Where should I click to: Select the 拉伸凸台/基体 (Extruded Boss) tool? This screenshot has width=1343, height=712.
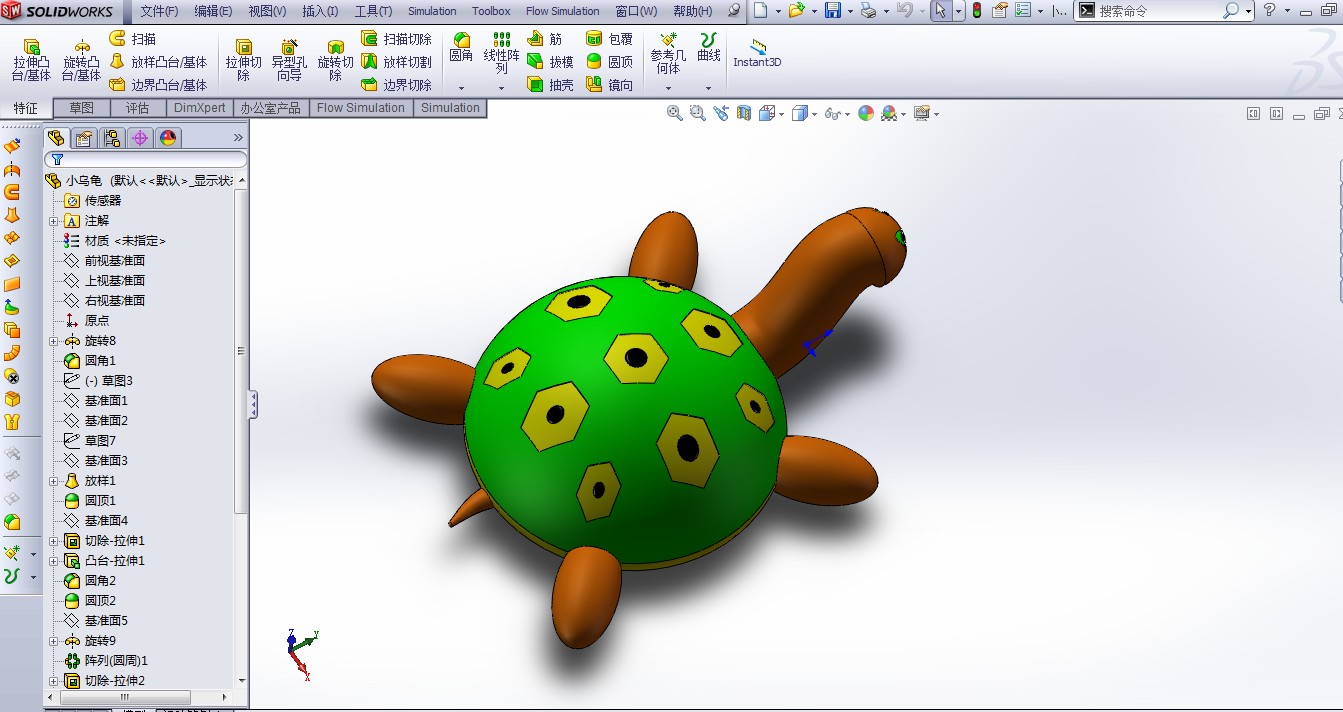[30, 57]
